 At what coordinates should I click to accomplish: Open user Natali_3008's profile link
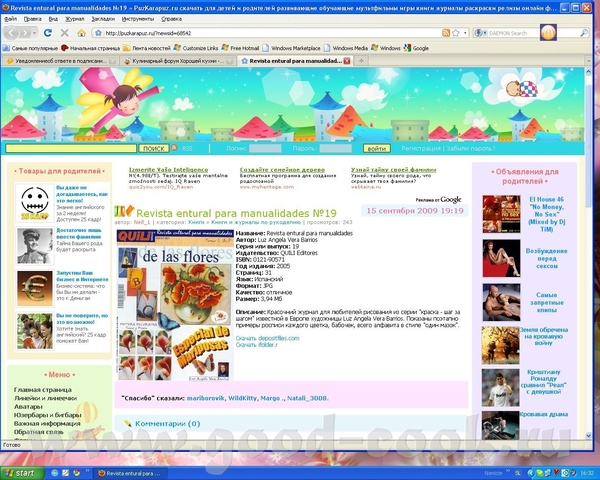(307, 398)
